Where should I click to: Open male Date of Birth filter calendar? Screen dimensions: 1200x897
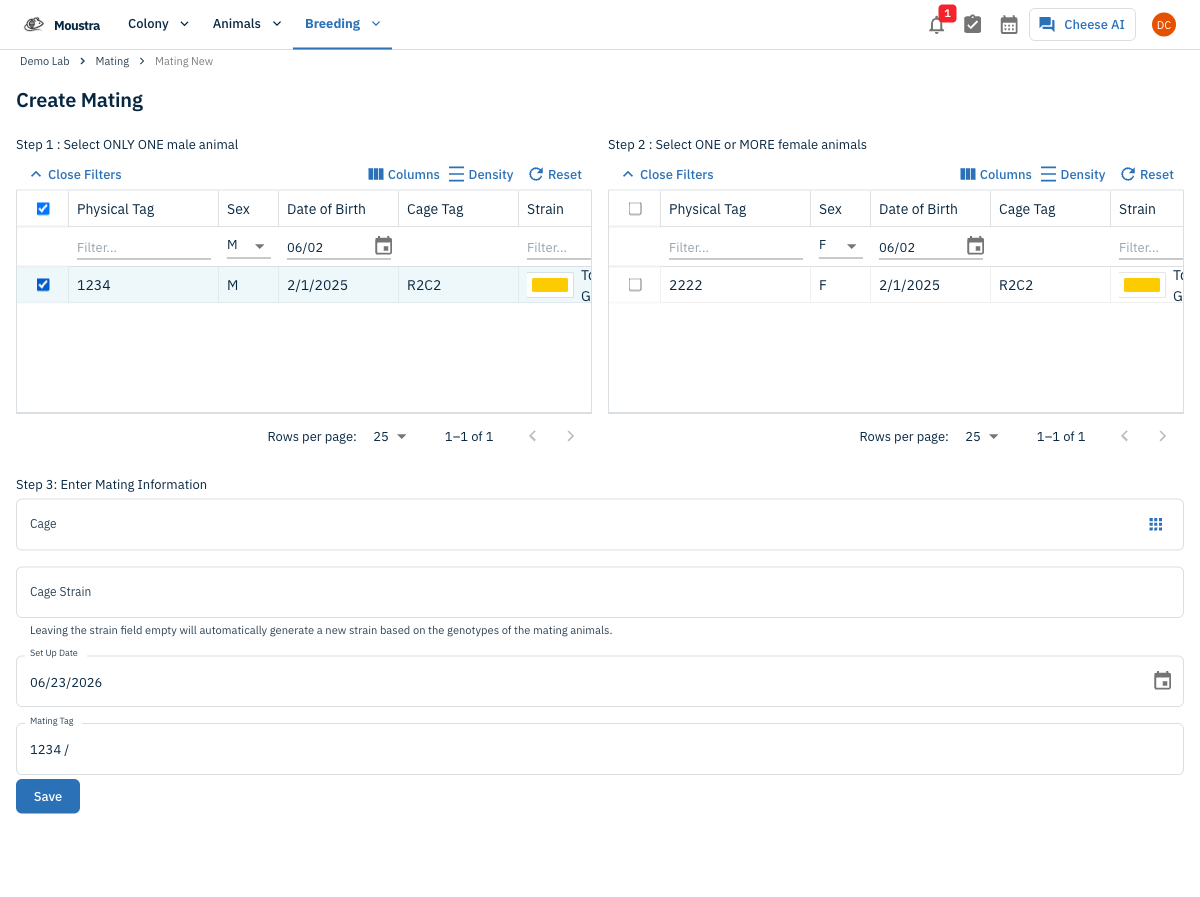(x=383, y=246)
